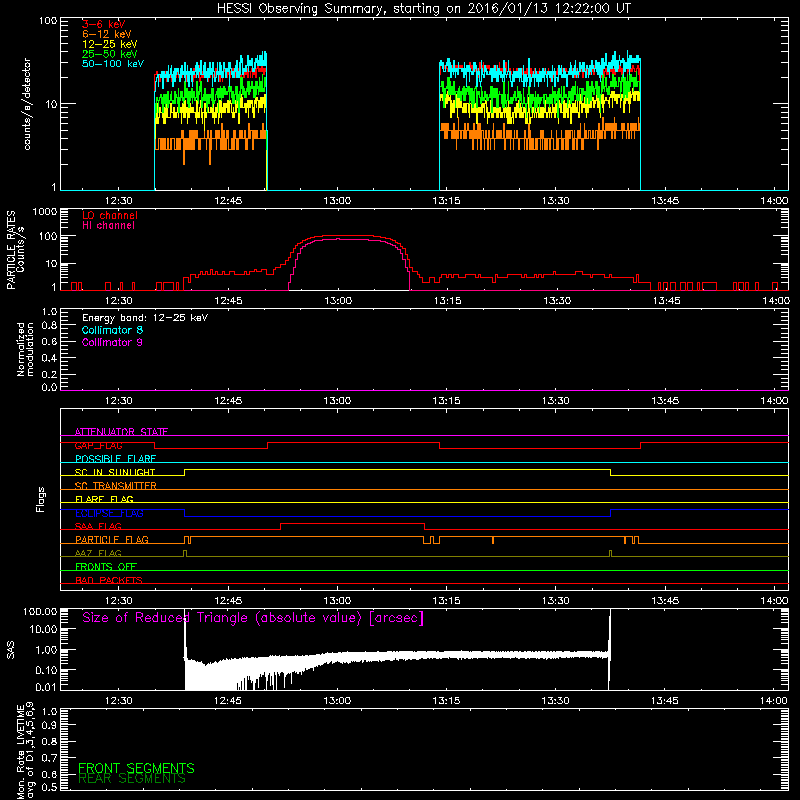Click the 'PARTICLE RATES' axis title

click(x=11, y=249)
